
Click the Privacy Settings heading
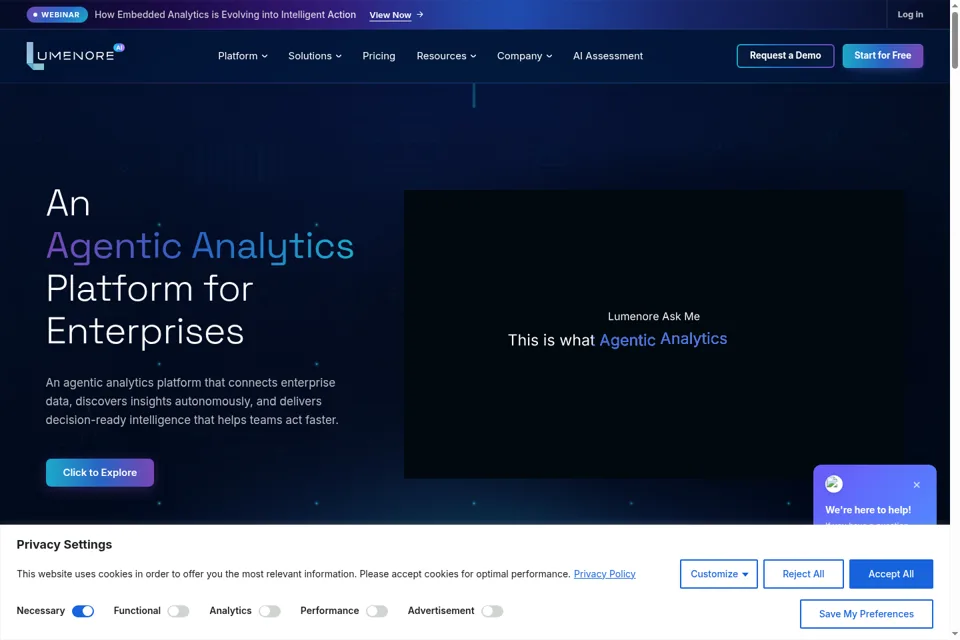click(64, 544)
